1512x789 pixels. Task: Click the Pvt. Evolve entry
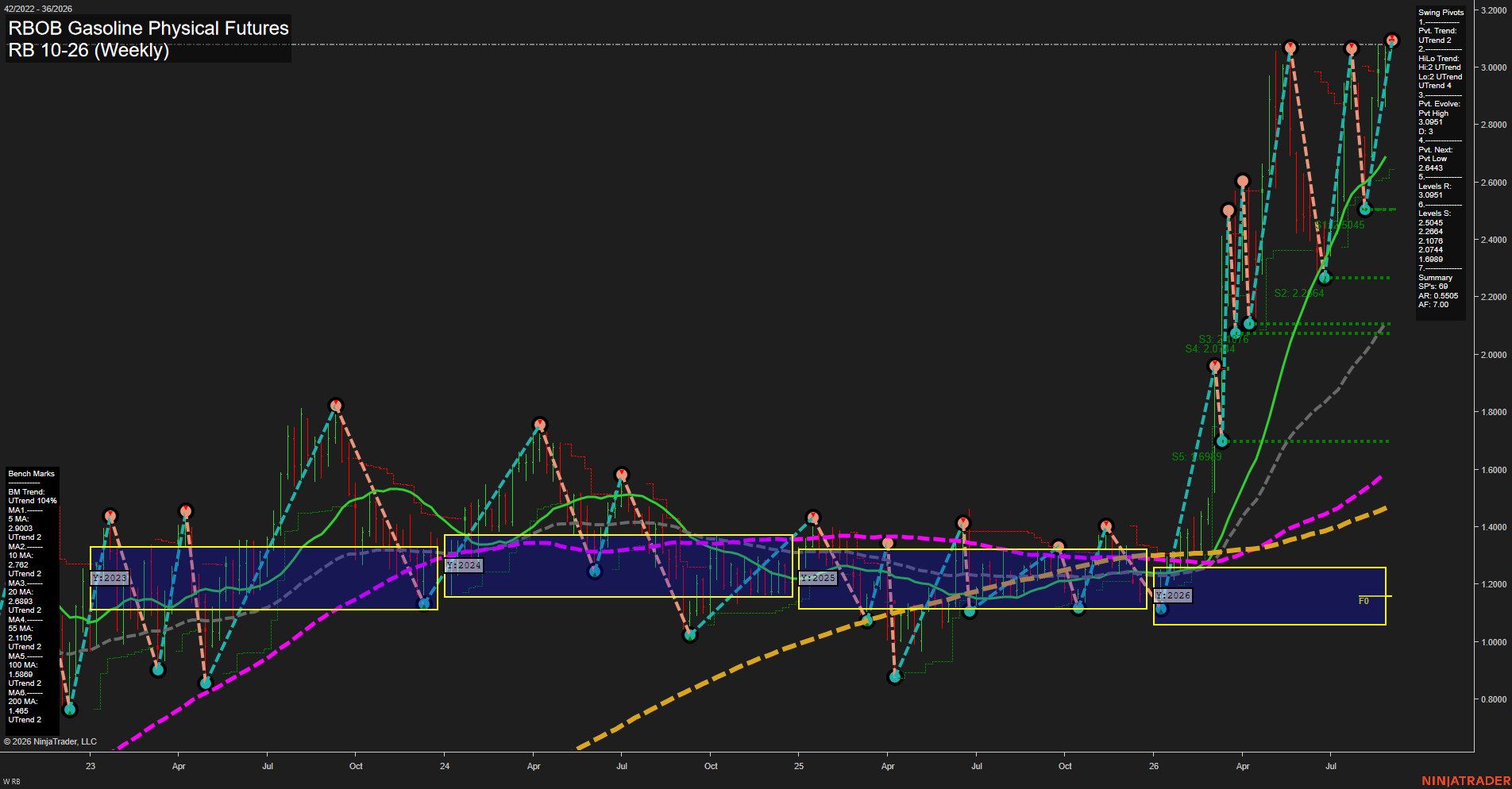[x=1439, y=104]
